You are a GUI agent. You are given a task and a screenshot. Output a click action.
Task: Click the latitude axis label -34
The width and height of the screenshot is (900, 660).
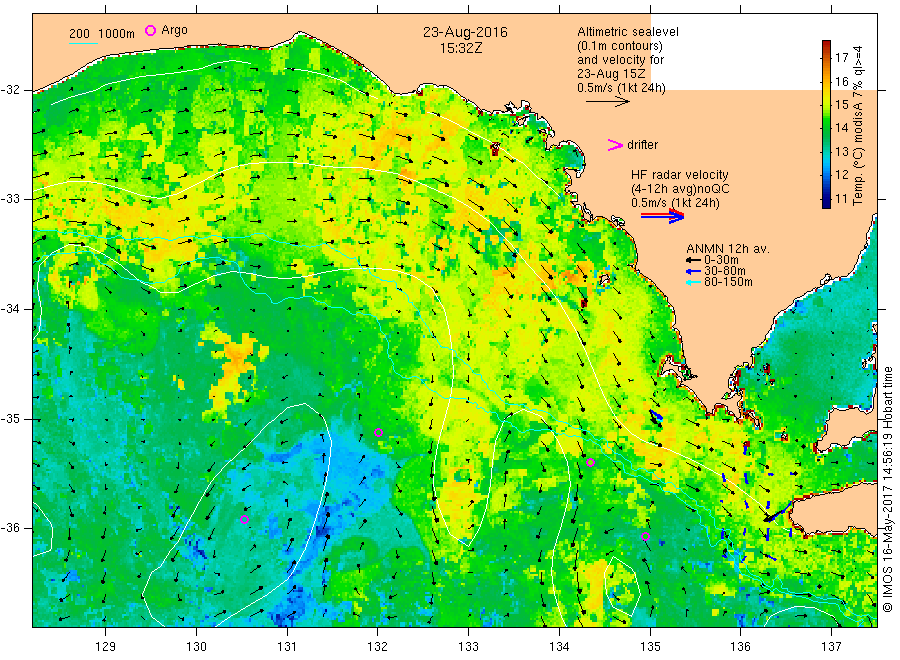pyautogui.click(x=10, y=309)
